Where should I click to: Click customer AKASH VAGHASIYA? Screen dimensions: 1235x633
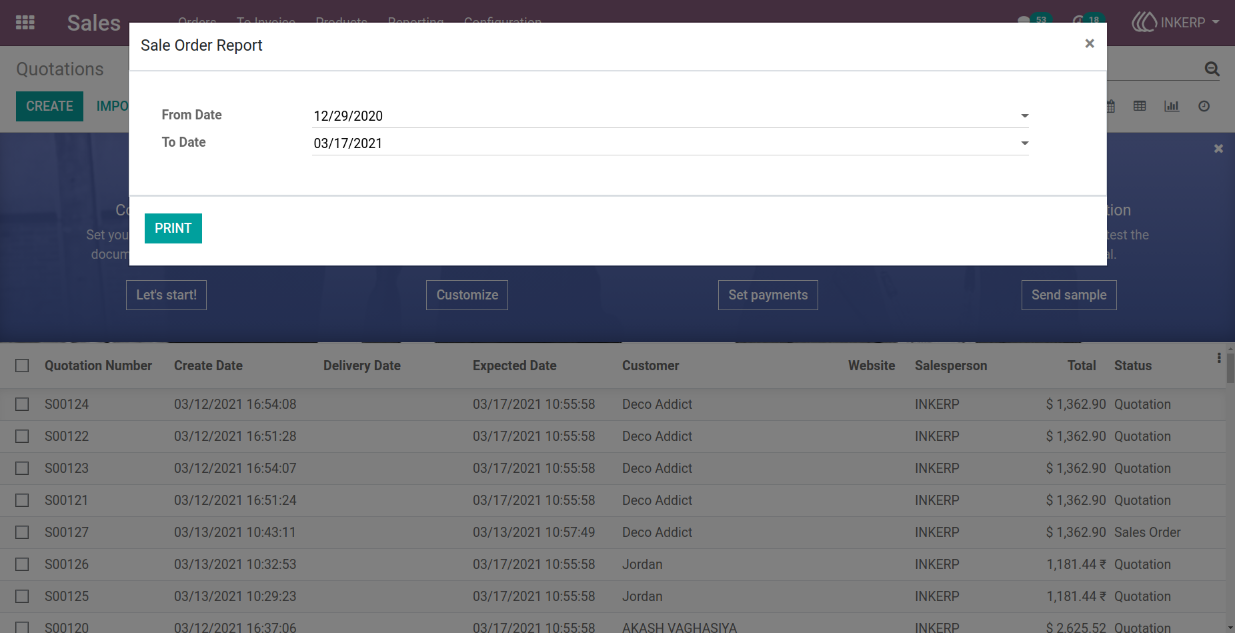pyautogui.click(x=679, y=628)
